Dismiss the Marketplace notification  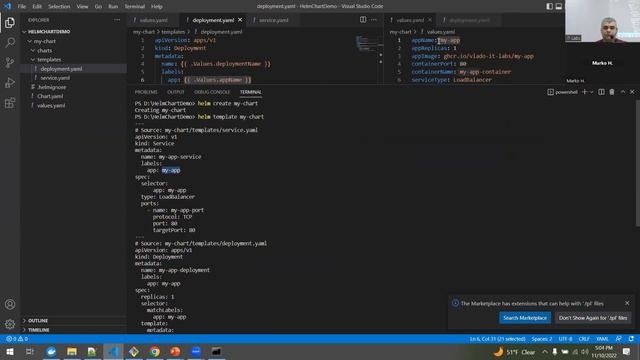pyautogui.click(x=627, y=303)
